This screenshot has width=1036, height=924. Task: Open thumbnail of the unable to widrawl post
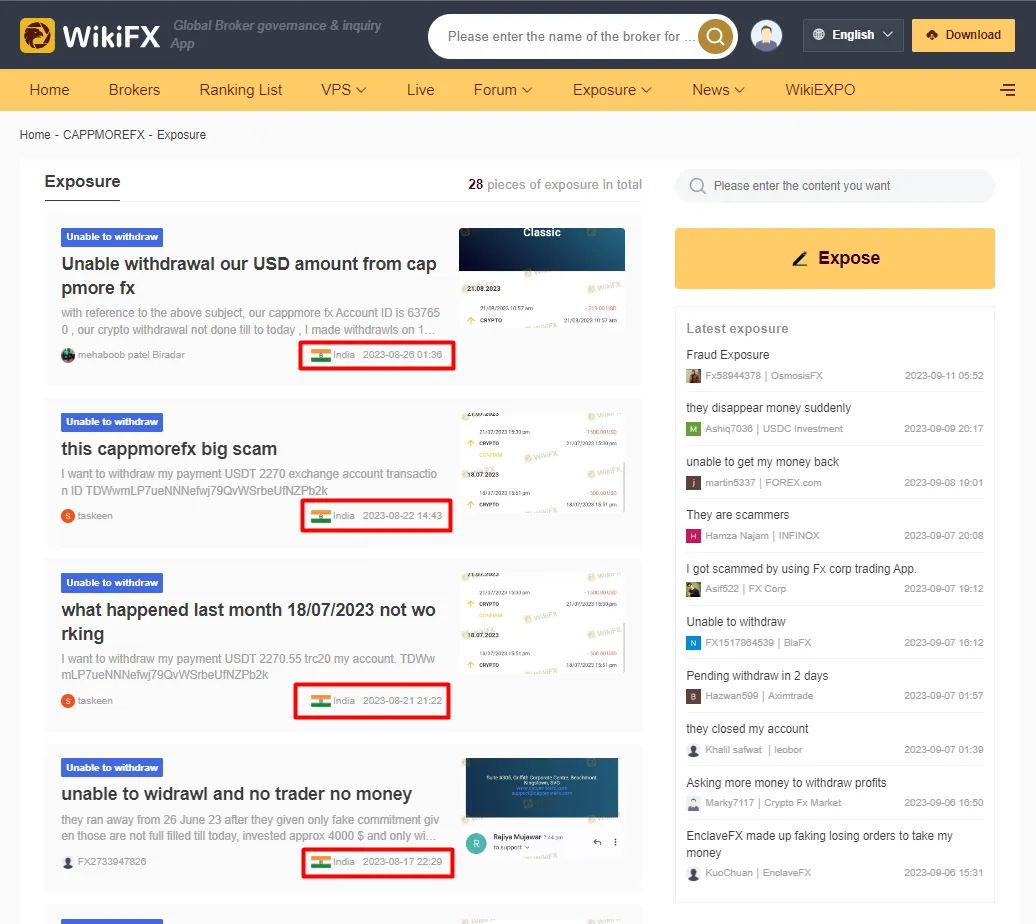coord(542,809)
